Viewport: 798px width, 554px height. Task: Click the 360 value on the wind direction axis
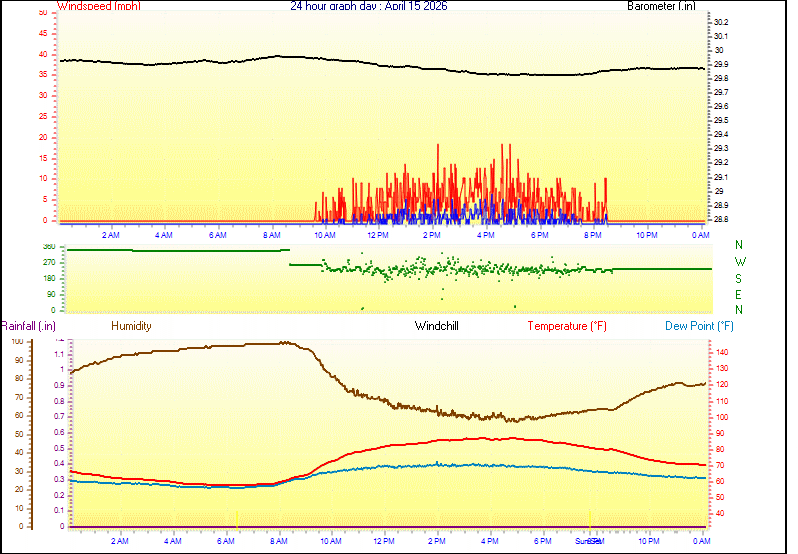[x=48, y=247]
